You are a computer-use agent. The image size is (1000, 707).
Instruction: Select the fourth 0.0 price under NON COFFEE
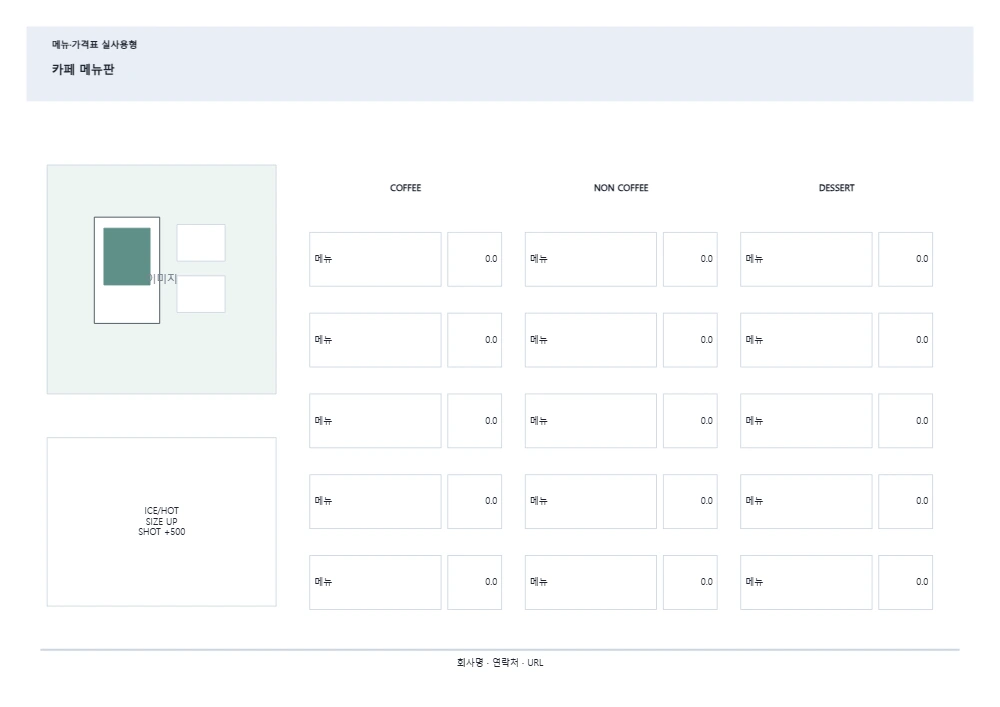(x=690, y=501)
